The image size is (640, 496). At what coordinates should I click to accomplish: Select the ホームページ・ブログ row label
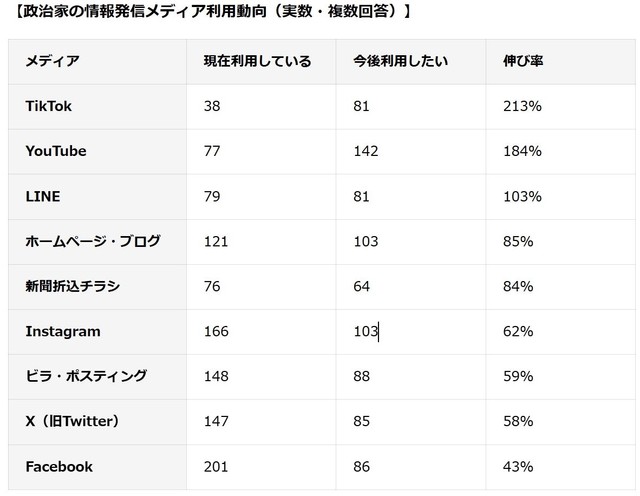coord(92,241)
